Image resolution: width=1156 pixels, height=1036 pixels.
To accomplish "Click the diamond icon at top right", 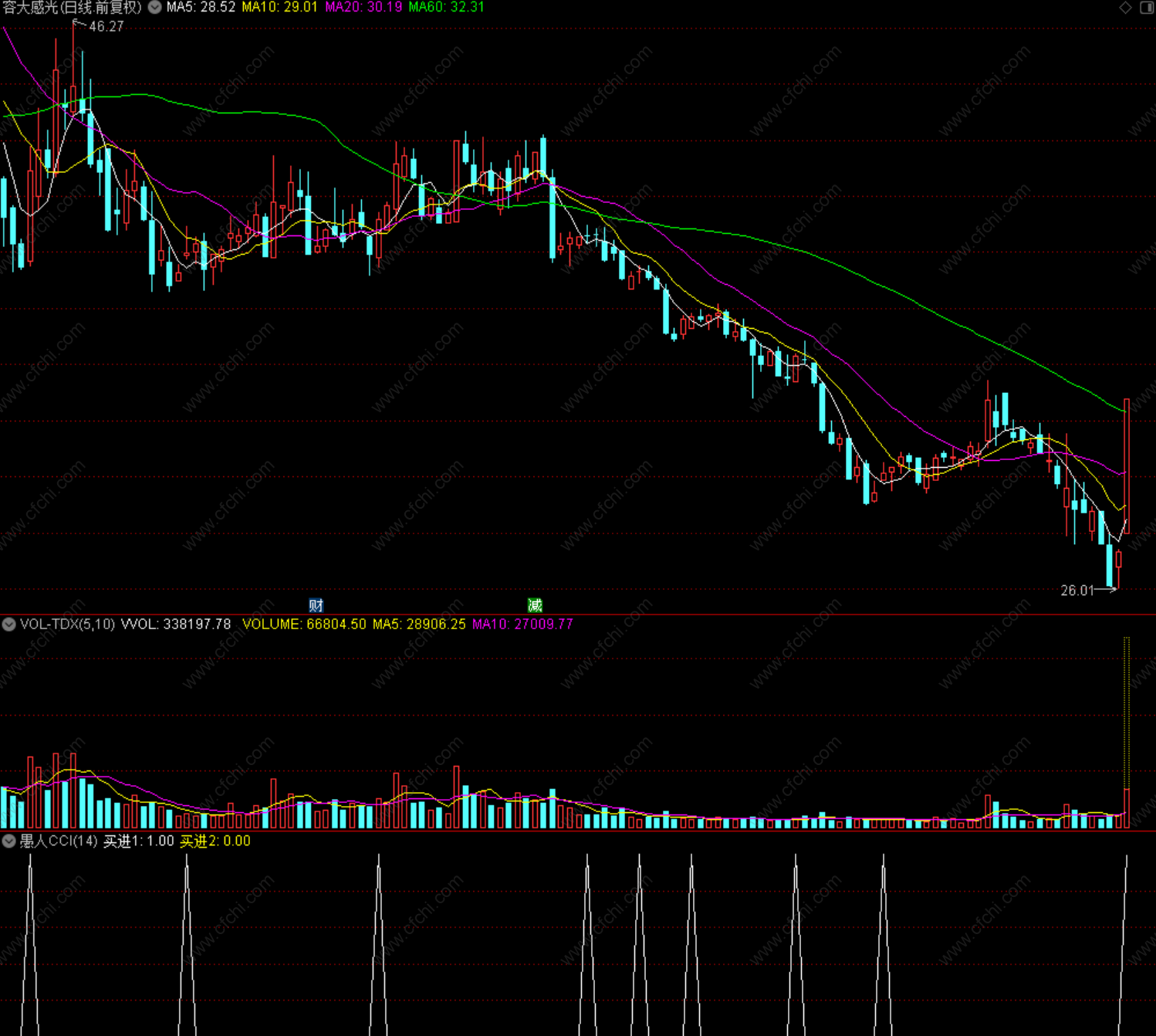I will [x=1125, y=8].
